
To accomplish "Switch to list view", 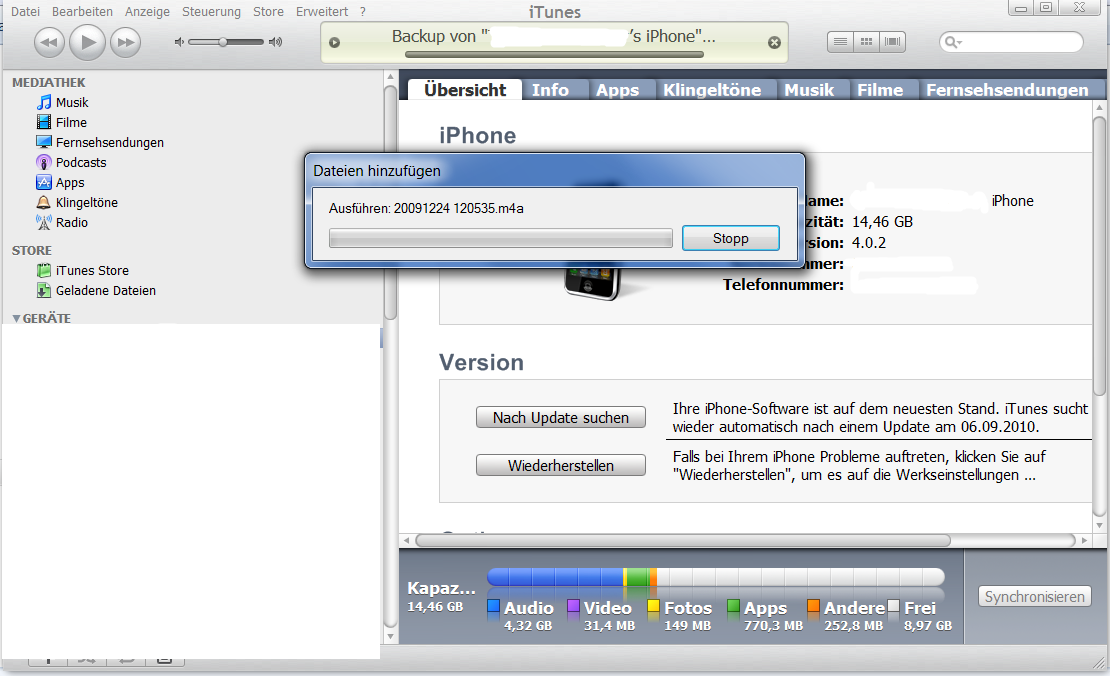I will (841, 42).
